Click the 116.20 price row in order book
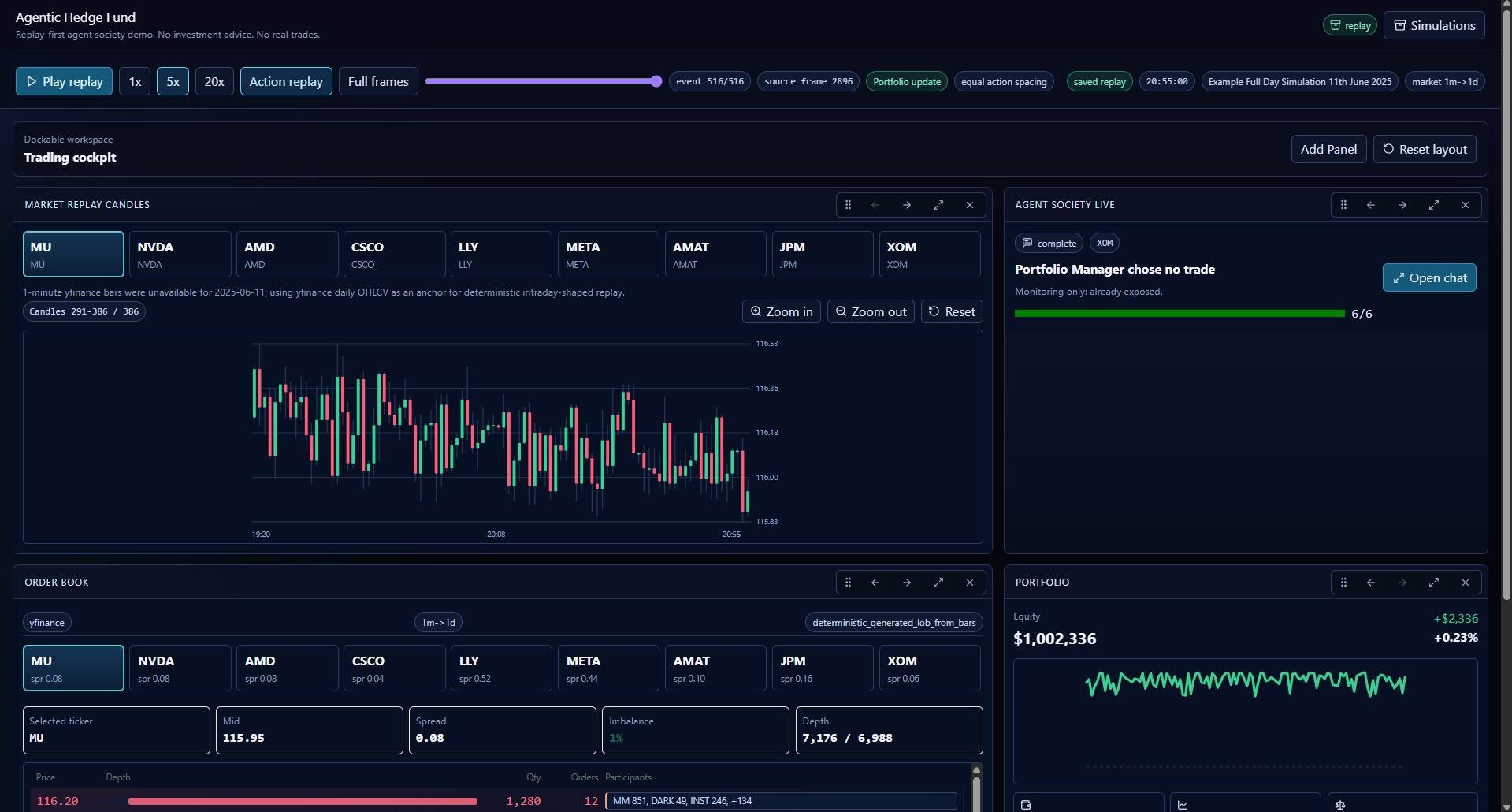This screenshot has width=1512, height=812. (496, 801)
